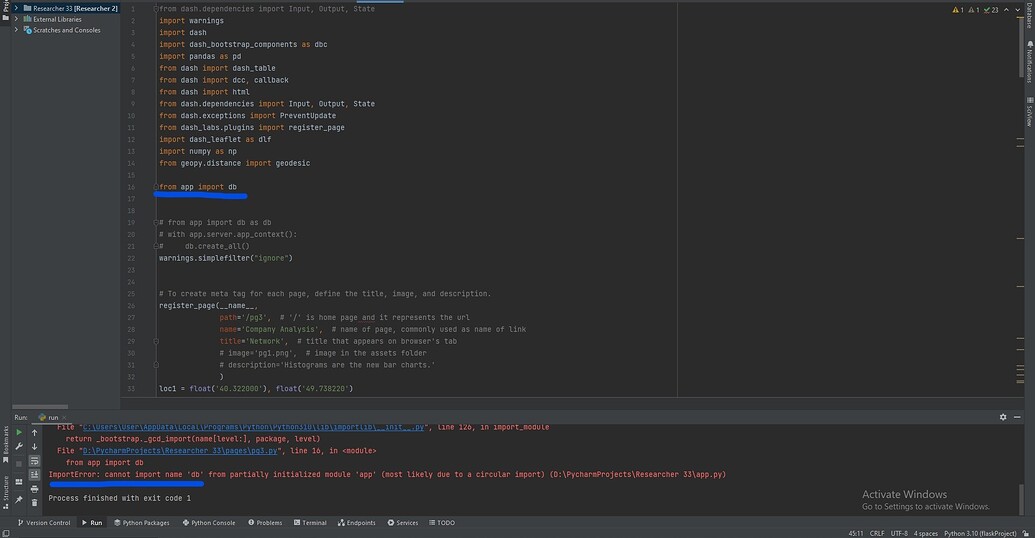Expand External Libraries tree node

[x=17, y=19]
